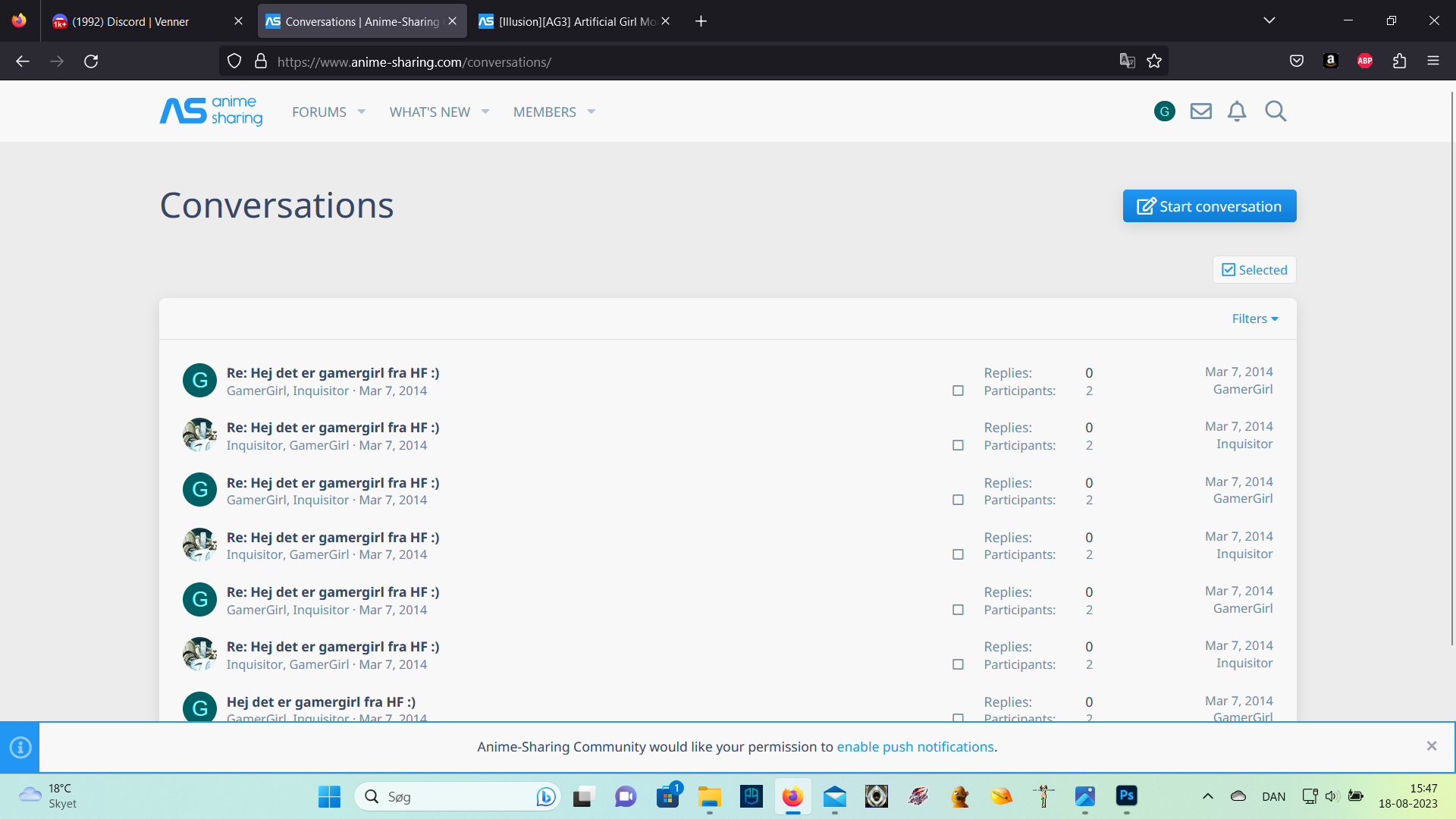
Task: Click the enable push notifications link
Action: point(915,747)
